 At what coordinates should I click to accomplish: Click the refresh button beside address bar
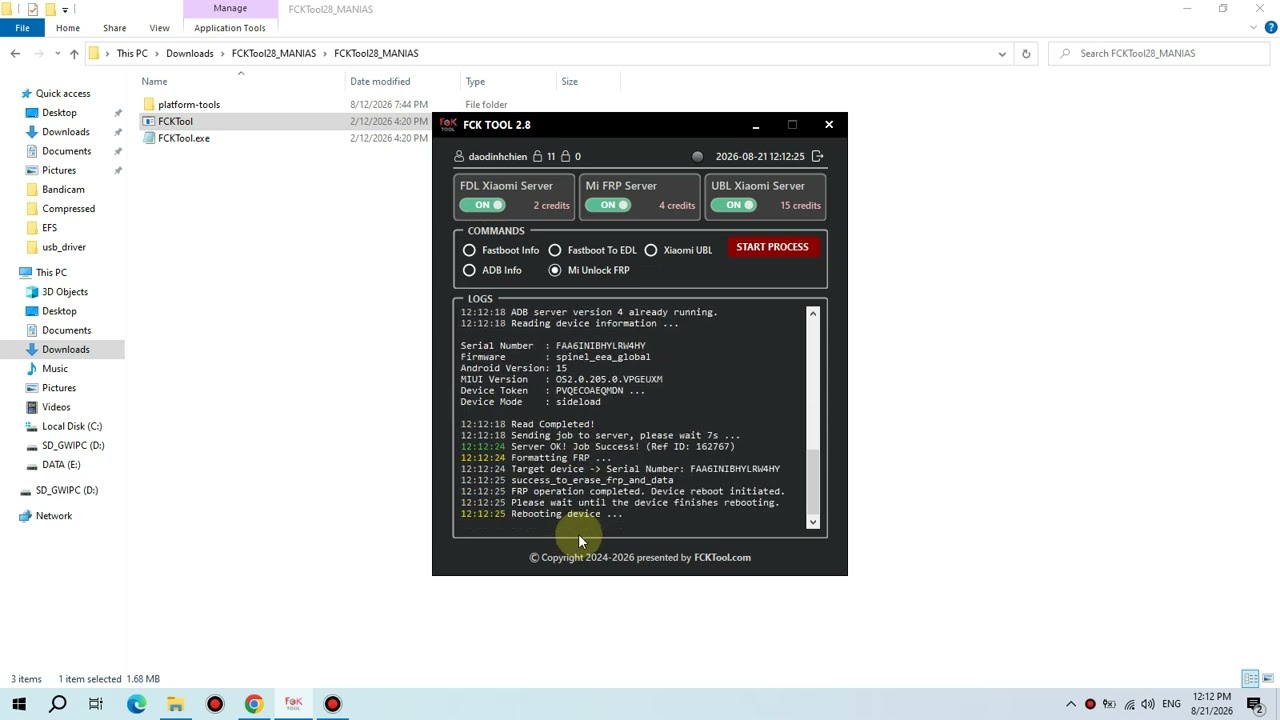tap(1026, 54)
